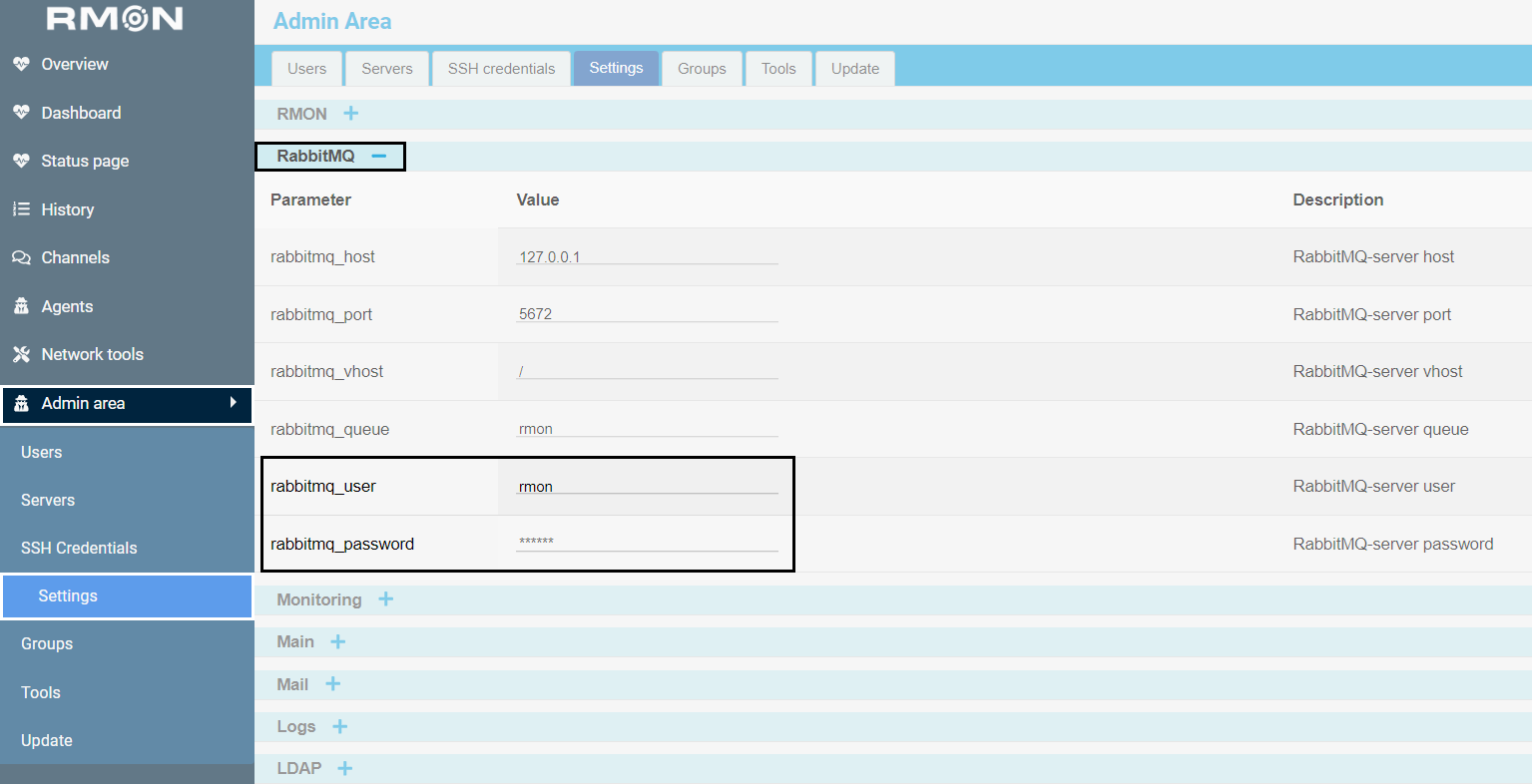The width and height of the screenshot is (1532, 784).
Task: Click the Dashboard heartbeat icon in sidebar
Action: pos(21,113)
